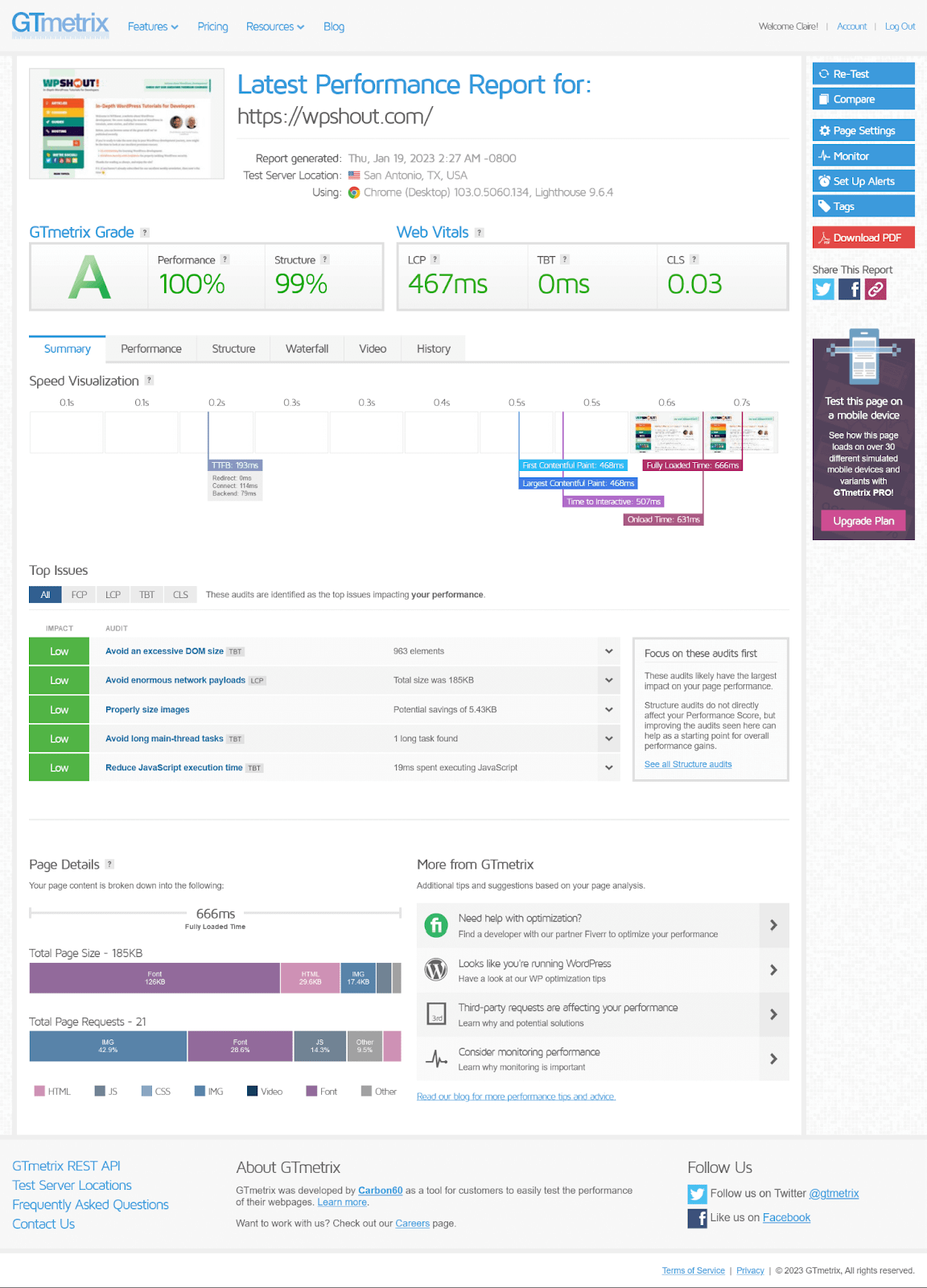Viewport: 927px width, 1288px height.
Task: Click the Compare button
Action: pyautogui.click(x=863, y=99)
